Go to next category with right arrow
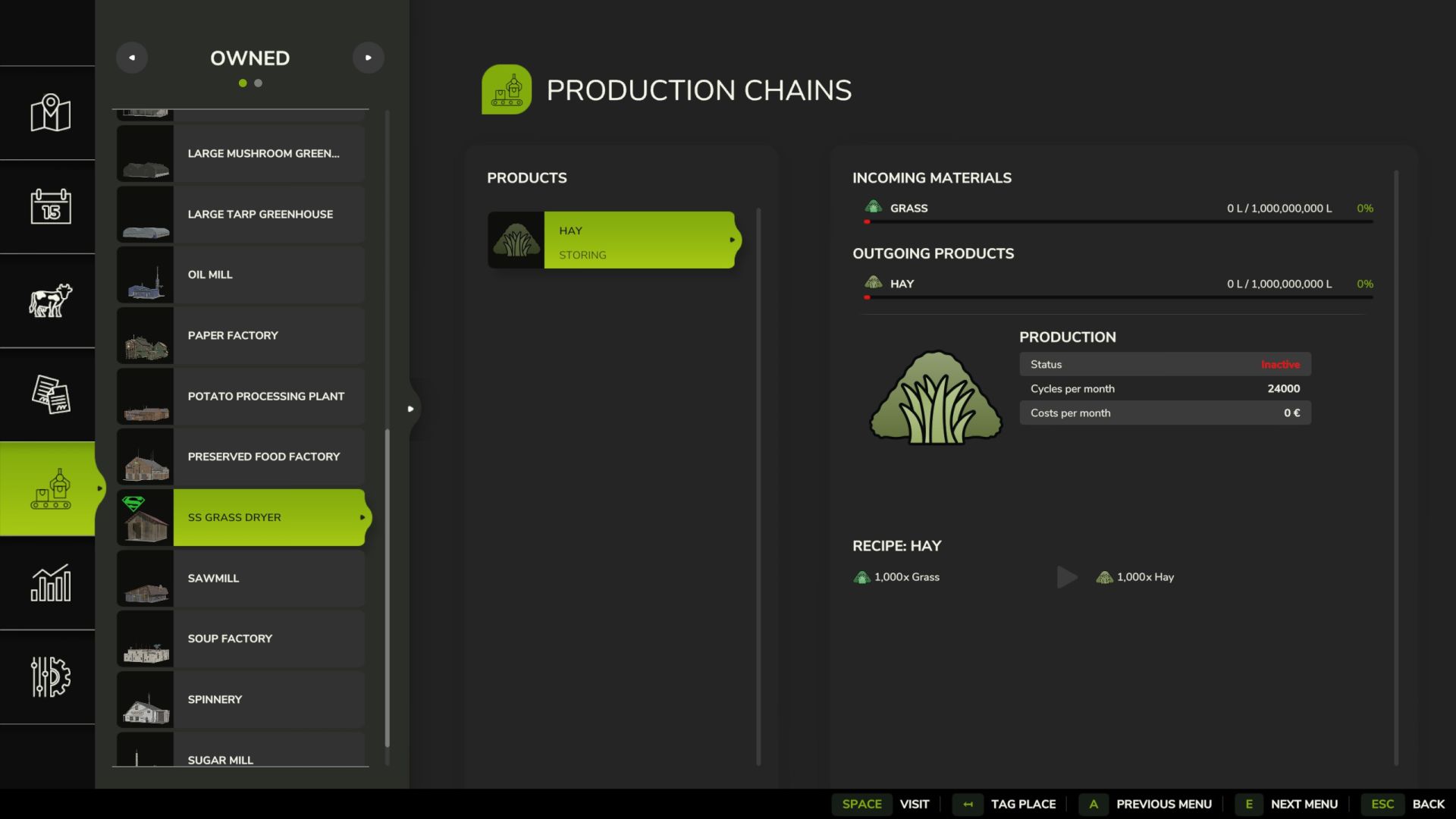Screen dimensions: 1456x819 (x=369, y=58)
